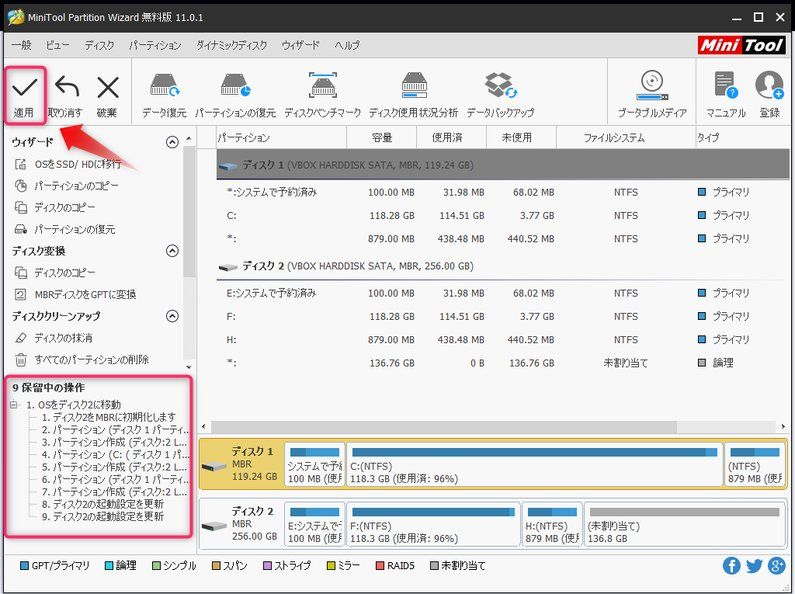This screenshot has width=795, height=594.
Task: Choose ディスクのコピー under the ディスク変換 section
Action: coord(55,273)
